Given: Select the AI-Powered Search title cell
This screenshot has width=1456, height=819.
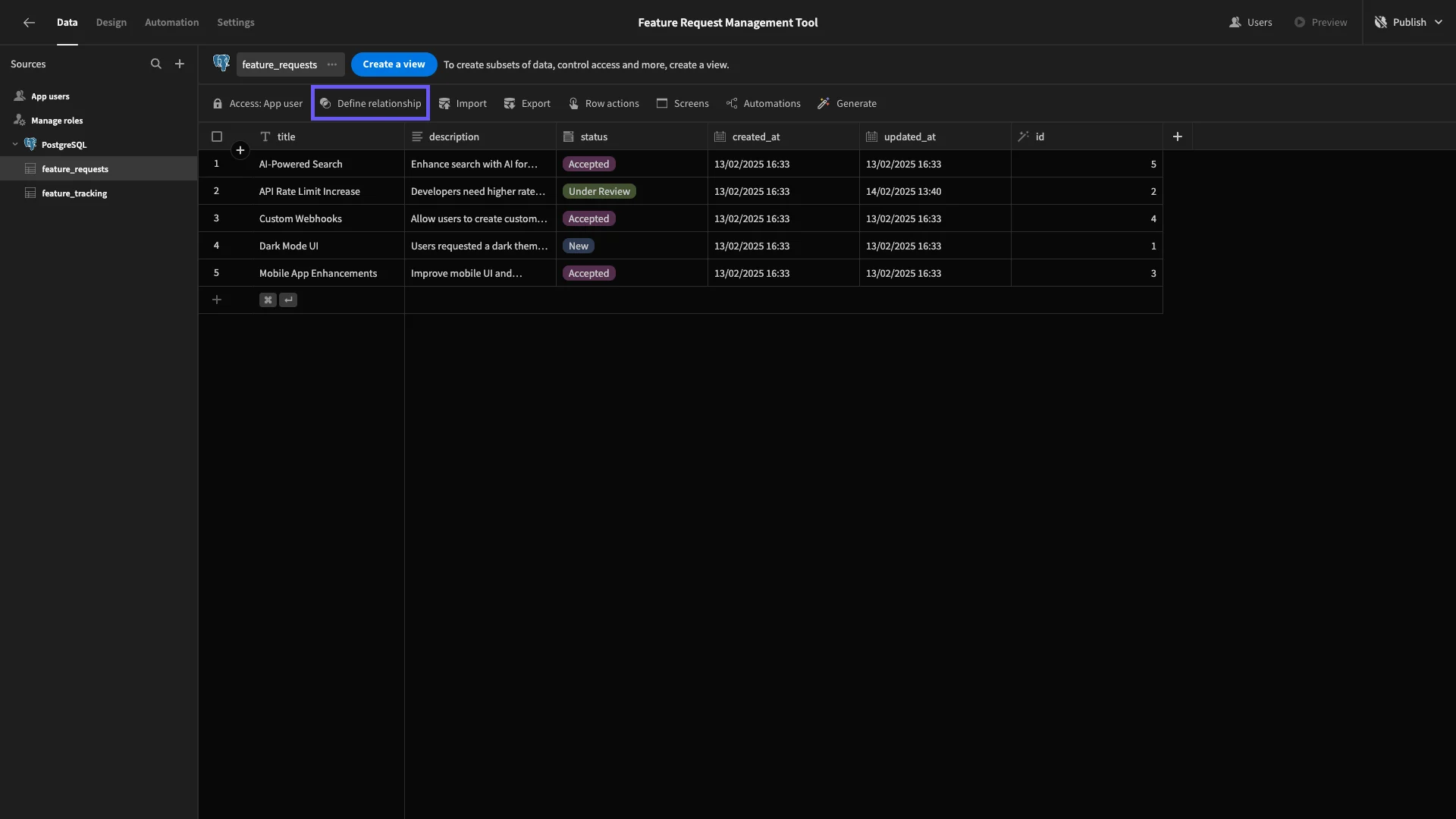Looking at the screenshot, I should click(x=328, y=164).
